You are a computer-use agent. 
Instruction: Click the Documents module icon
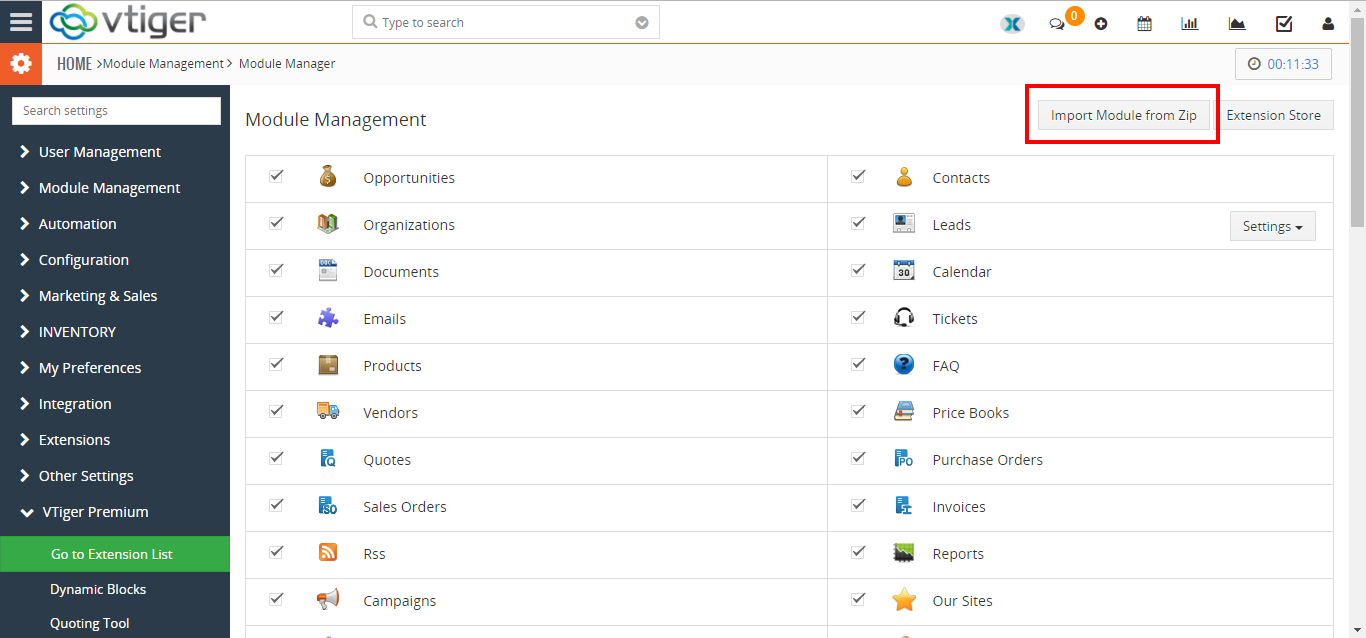pos(328,271)
